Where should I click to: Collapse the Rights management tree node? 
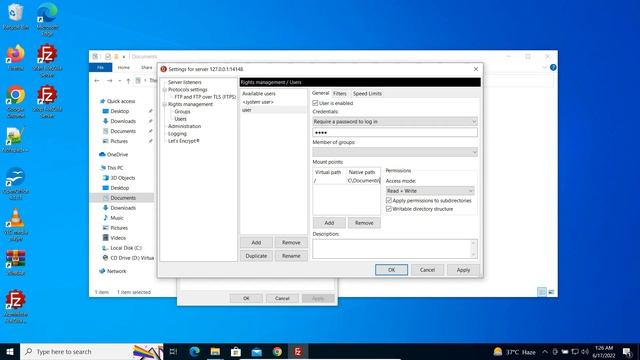click(x=165, y=104)
